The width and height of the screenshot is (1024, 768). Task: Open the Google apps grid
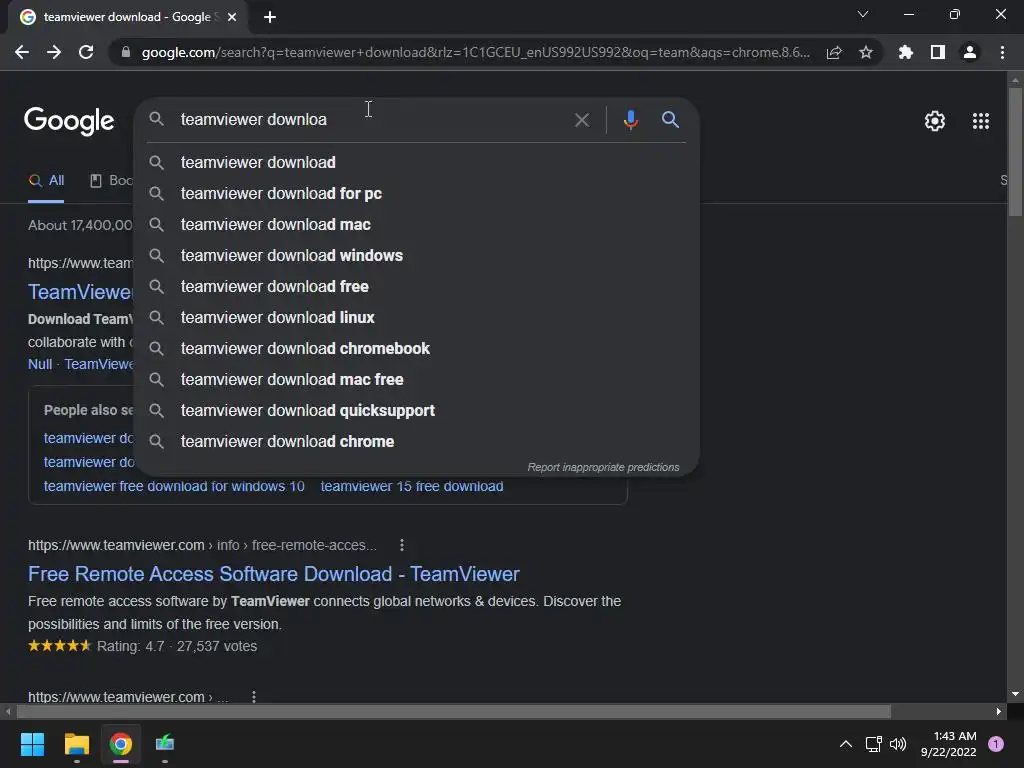[981, 121]
